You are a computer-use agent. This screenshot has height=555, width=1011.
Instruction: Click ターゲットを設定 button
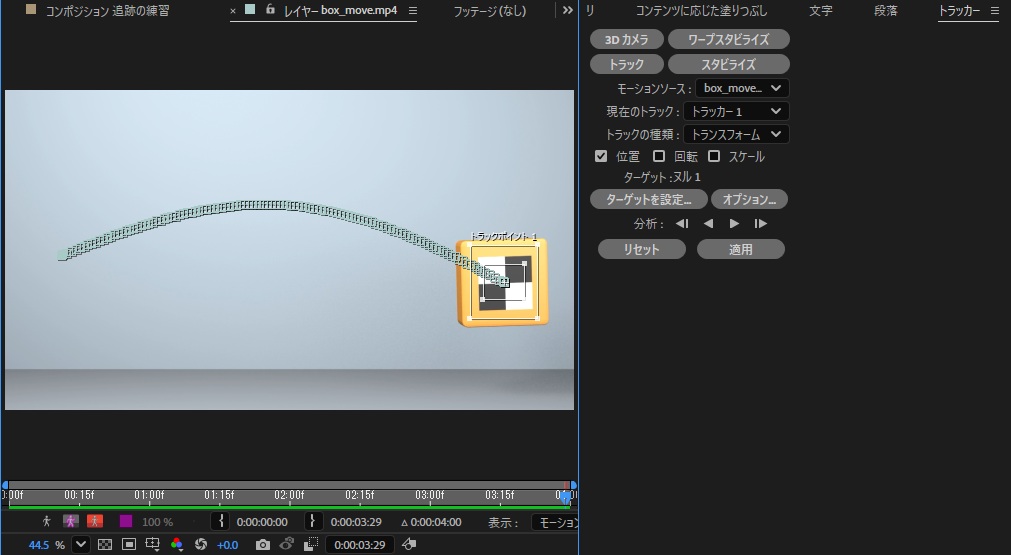pyautogui.click(x=649, y=199)
